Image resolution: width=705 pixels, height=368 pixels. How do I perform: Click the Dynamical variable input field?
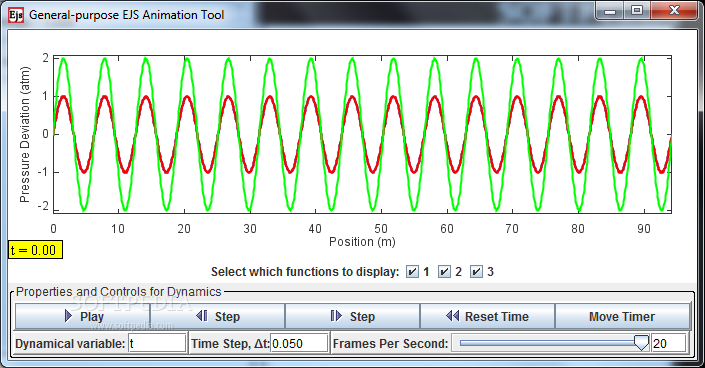pyautogui.click(x=157, y=344)
